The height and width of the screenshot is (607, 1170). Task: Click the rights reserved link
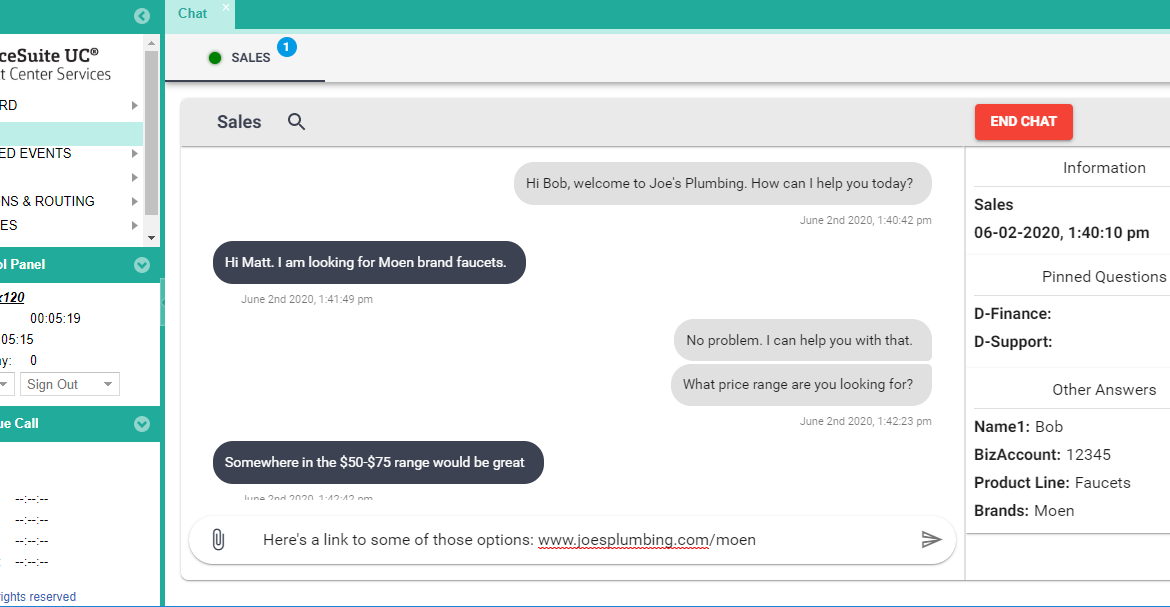click(38, 597)
